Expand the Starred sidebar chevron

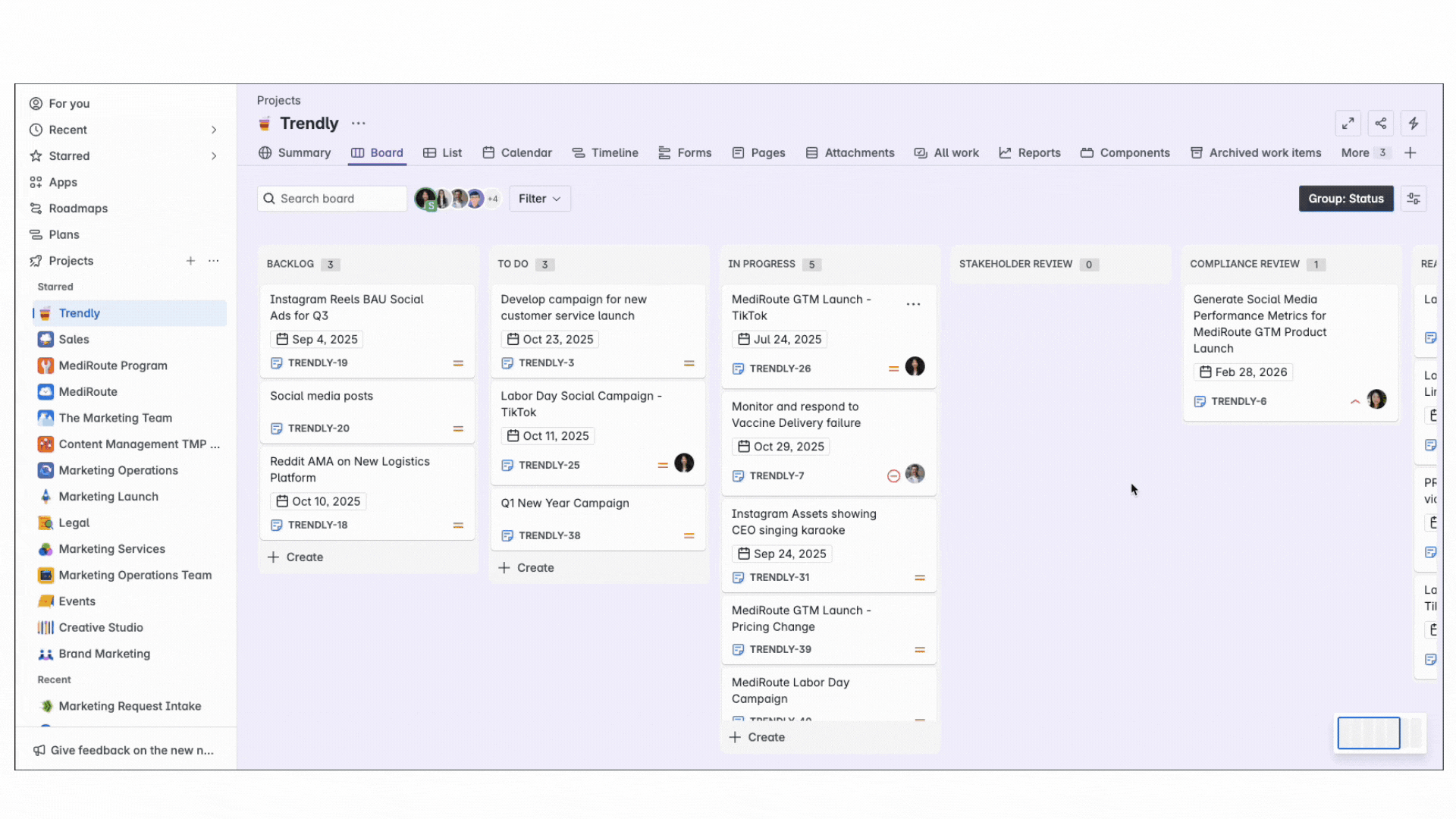[214, 156]
